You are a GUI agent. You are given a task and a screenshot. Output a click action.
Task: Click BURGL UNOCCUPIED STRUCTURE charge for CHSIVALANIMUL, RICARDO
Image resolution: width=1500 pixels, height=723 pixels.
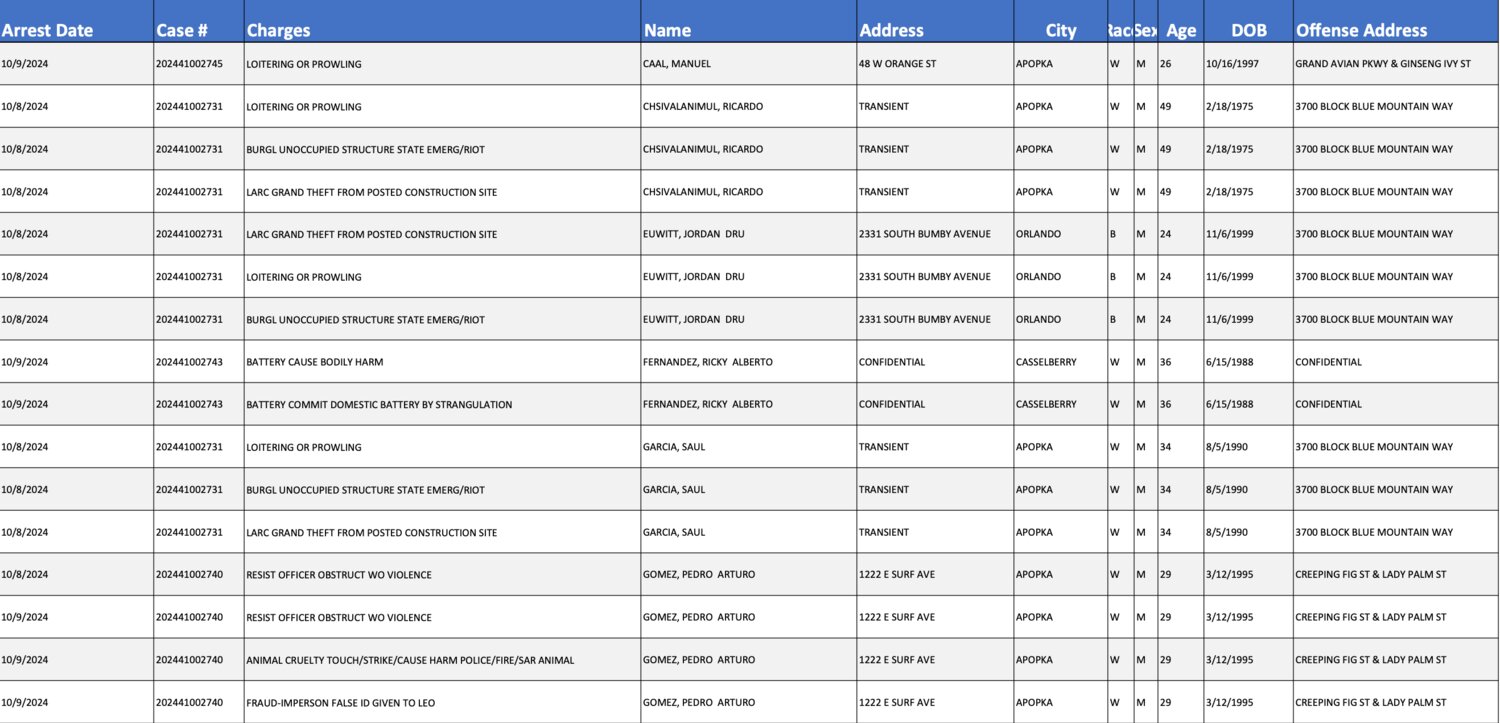365,149
